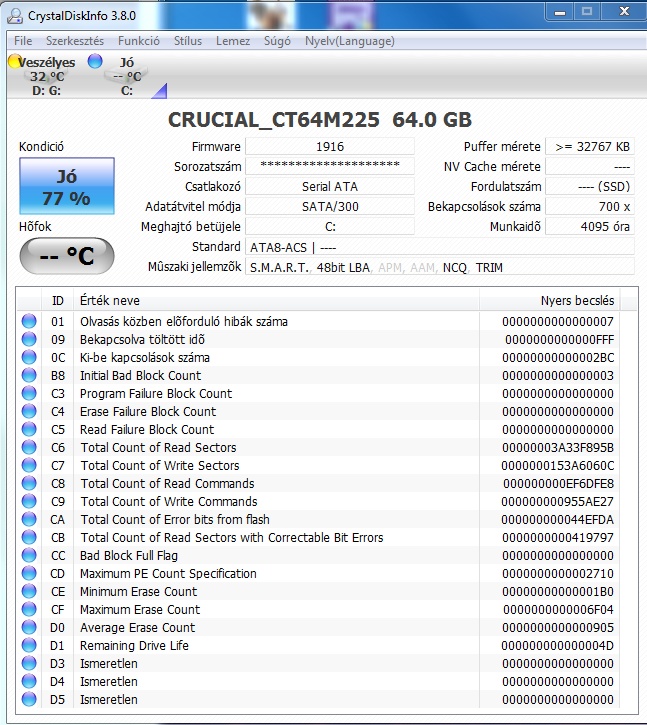The height and width of the screenshot is (725, 647).
Task: Click the Csatlakozó field showing Serial ATA
Action: tap(330, 186)
